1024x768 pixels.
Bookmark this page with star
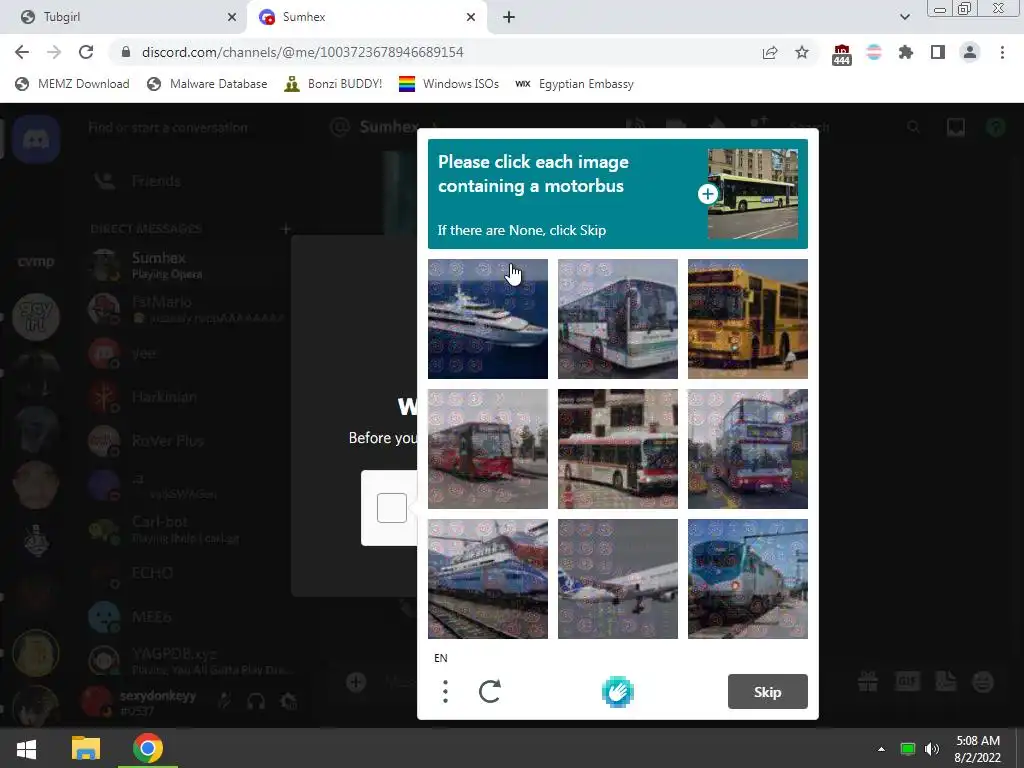802,52
